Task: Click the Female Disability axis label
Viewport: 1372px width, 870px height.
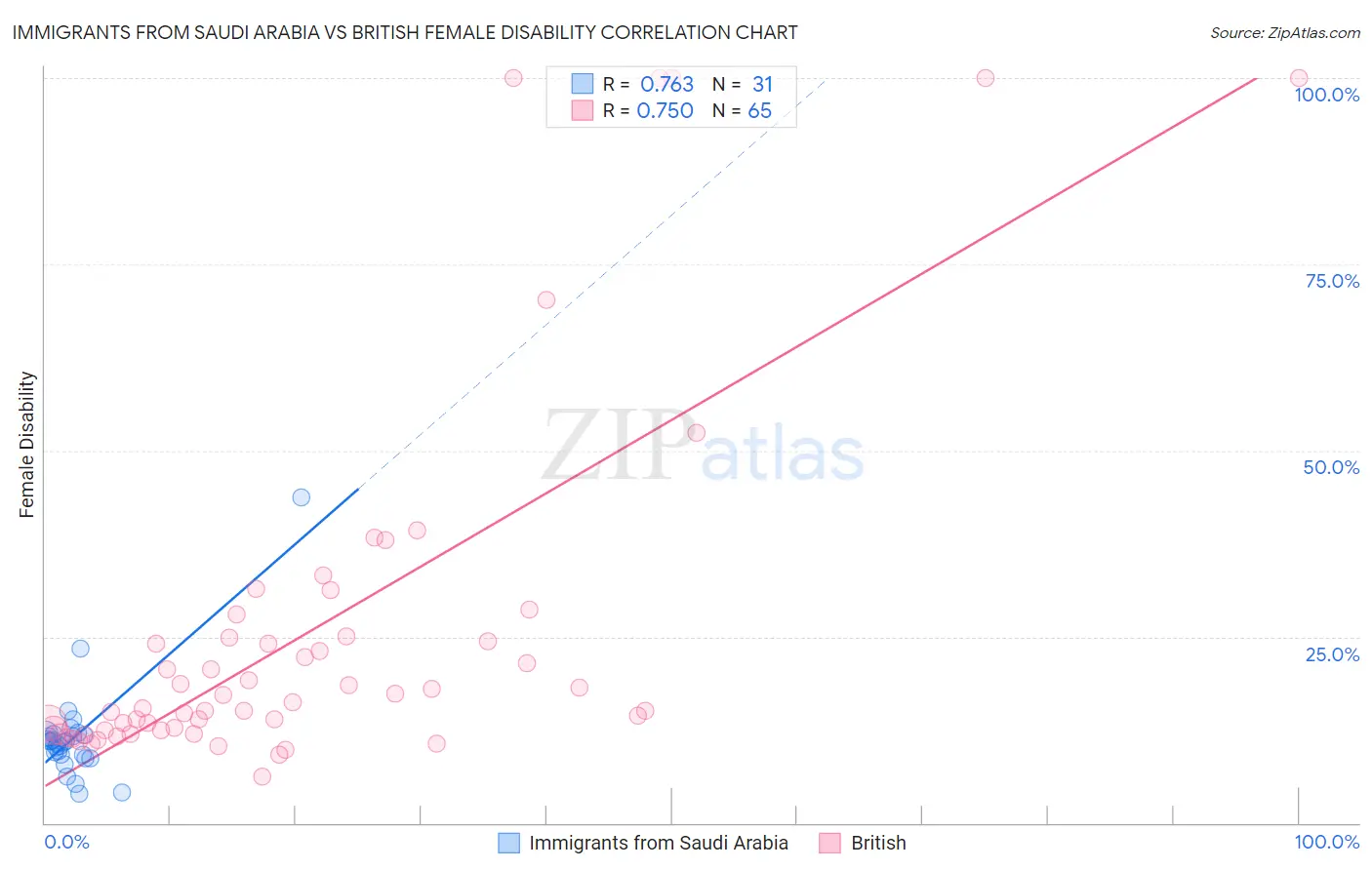Action: (27, 445)
